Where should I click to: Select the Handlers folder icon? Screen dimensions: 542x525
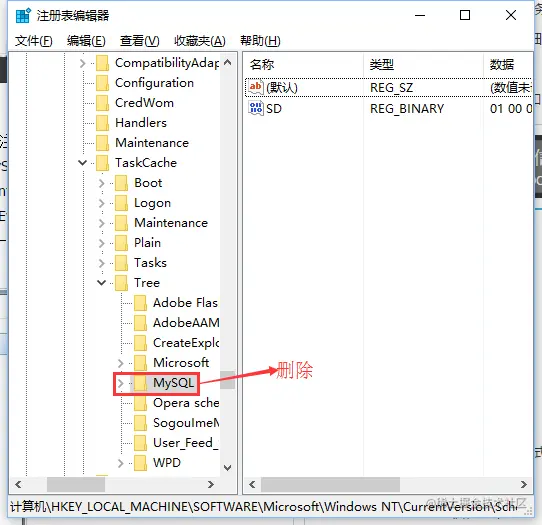pos(103,123)
